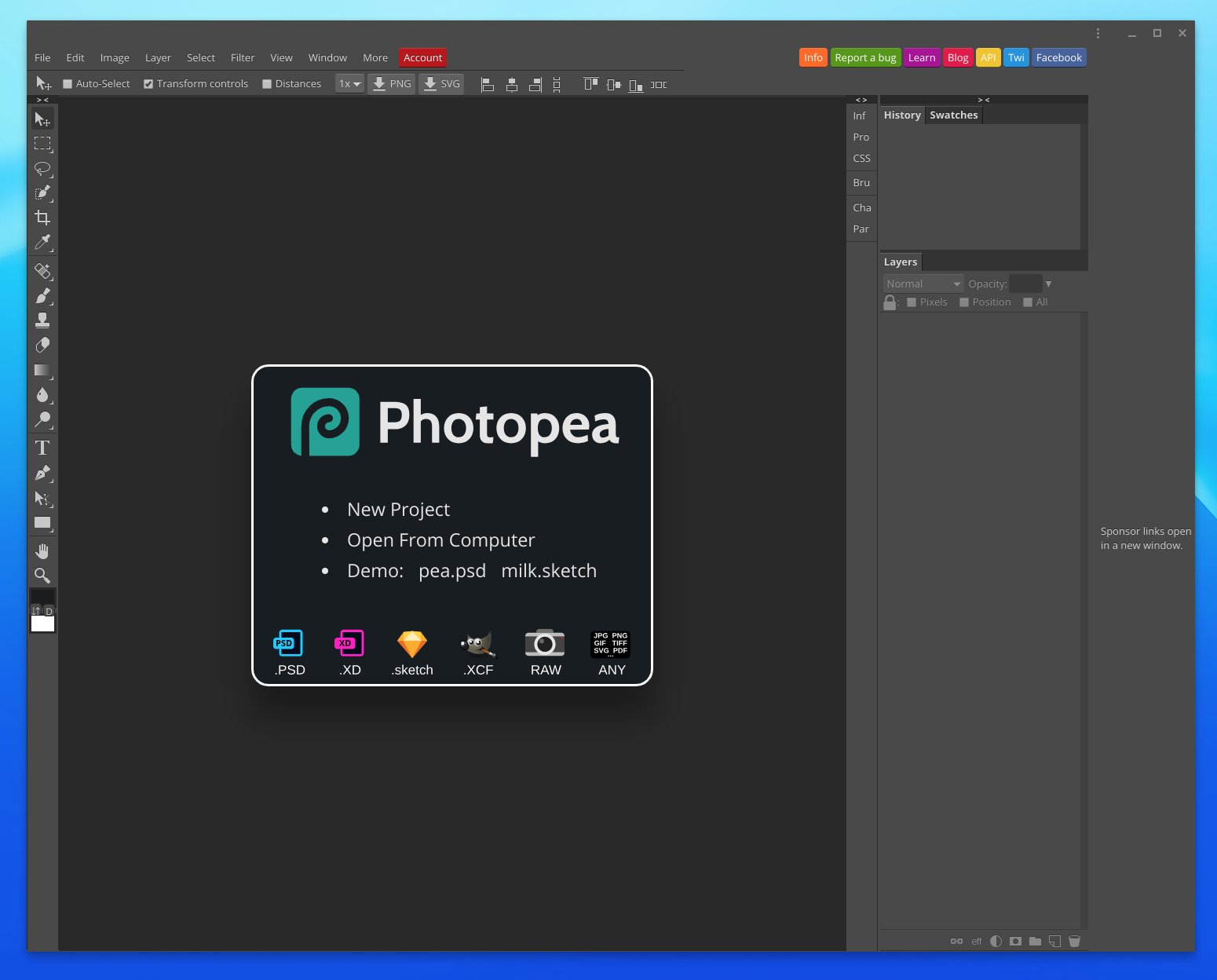Expand the side panel strip above Inf
The width and height of the screenshot is (1217, 980).
tap(861, 100)
